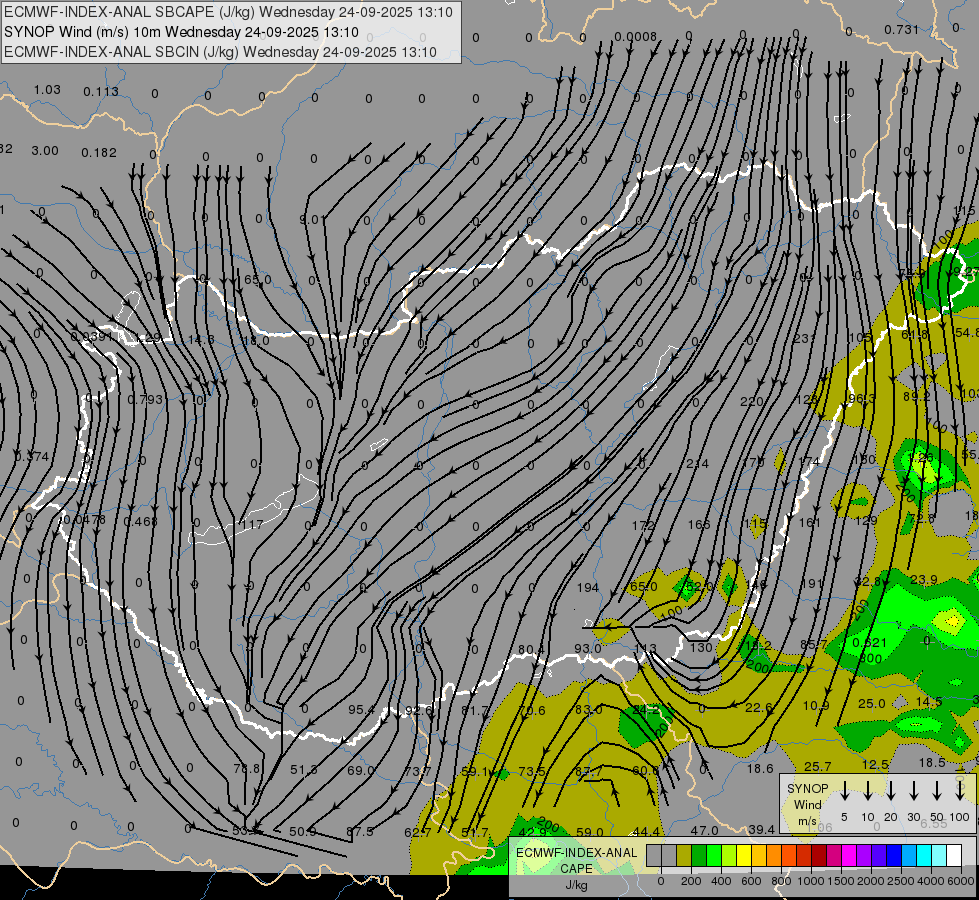
Task: Click the 9.01 value on the map
Action: 312,219
